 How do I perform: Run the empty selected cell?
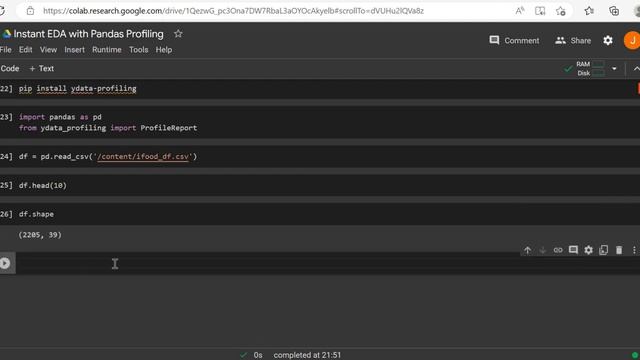pos(5,263)
